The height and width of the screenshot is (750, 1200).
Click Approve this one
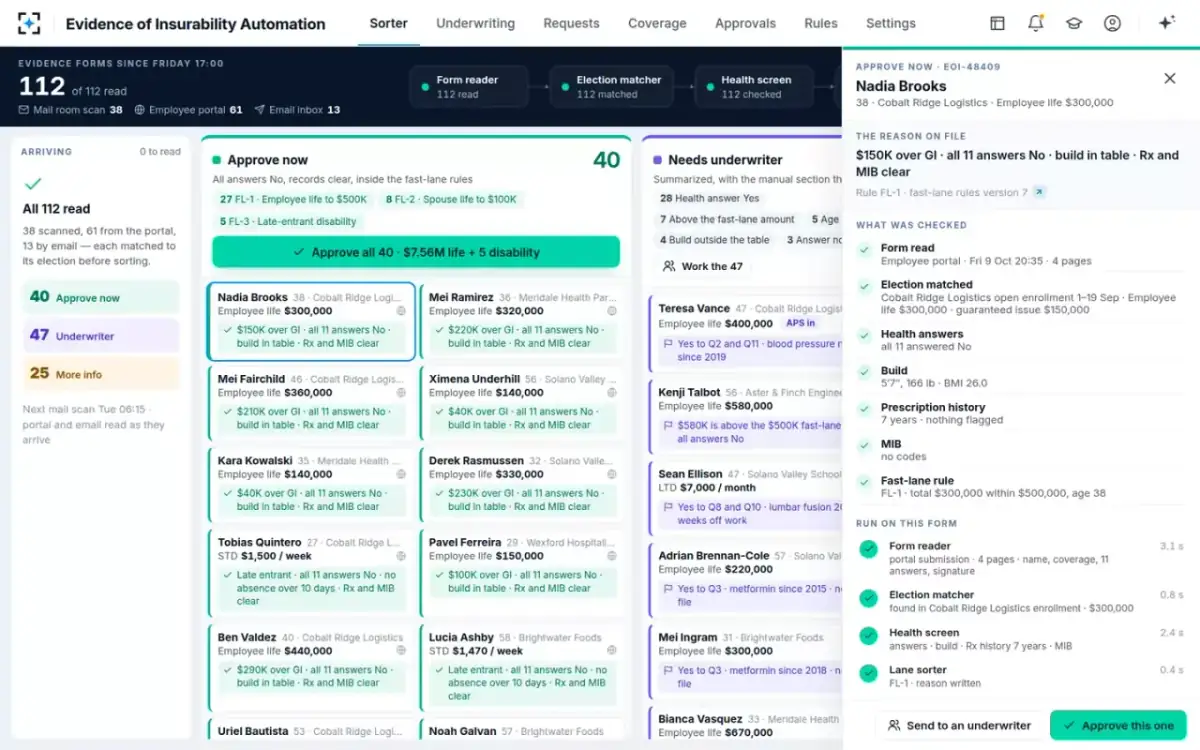pyautogui.click(x=1117, y=725)
